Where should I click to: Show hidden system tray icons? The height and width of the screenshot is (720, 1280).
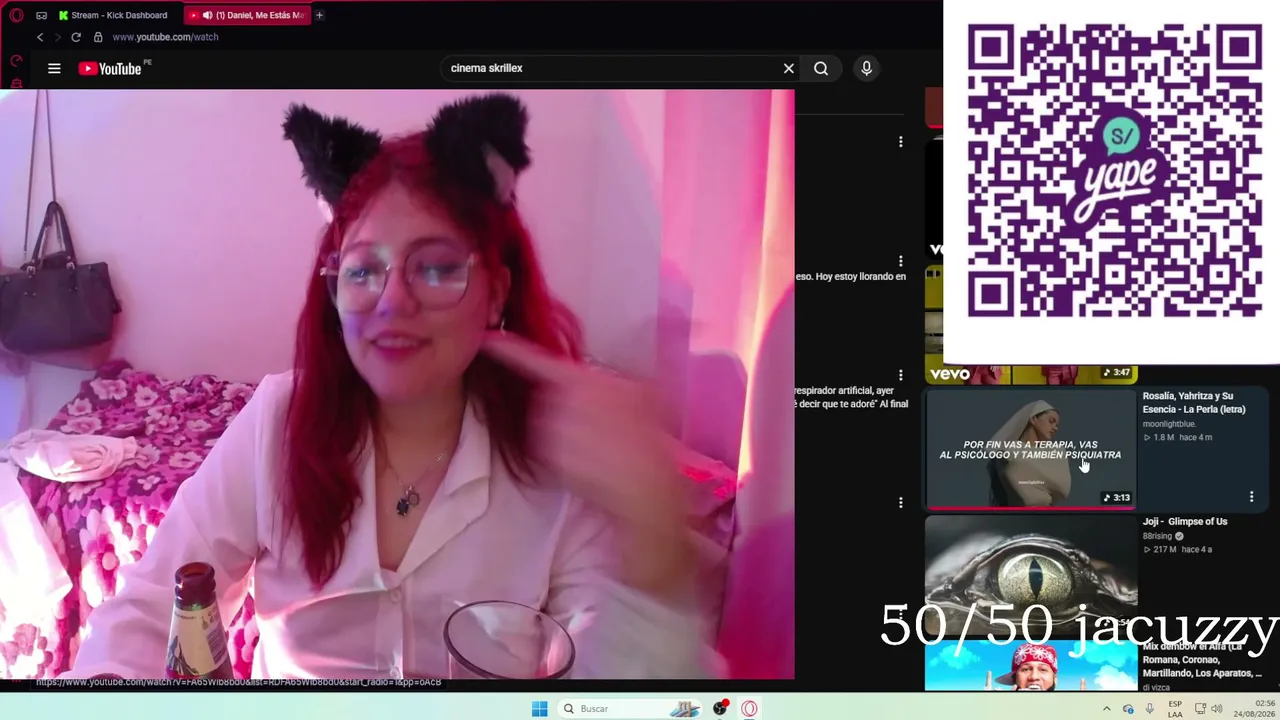tap(1106, 709)
